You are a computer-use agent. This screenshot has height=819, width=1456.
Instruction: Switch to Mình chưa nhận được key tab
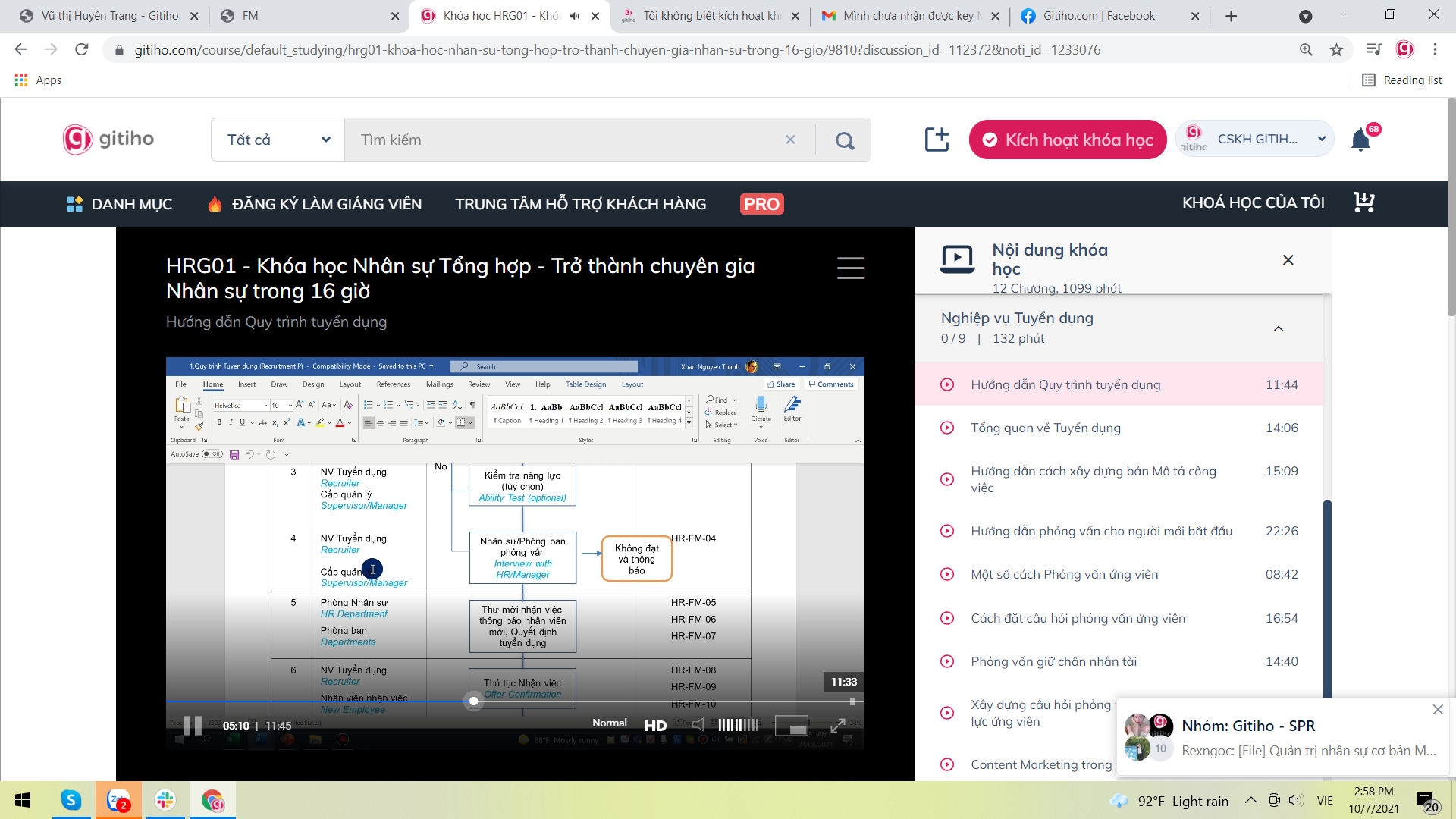click(910, 16)
